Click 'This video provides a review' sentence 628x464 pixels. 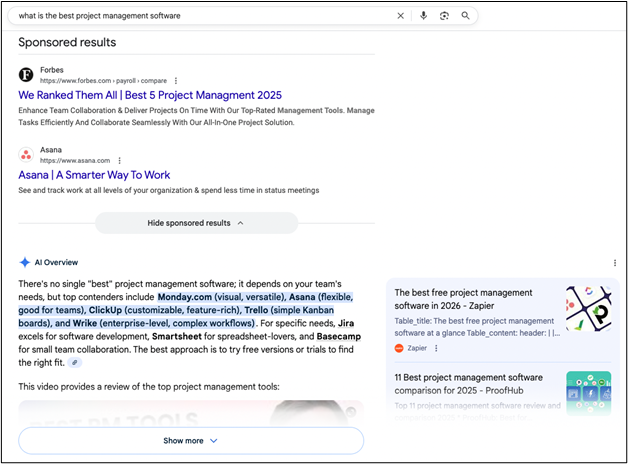[x=149, y=387]
